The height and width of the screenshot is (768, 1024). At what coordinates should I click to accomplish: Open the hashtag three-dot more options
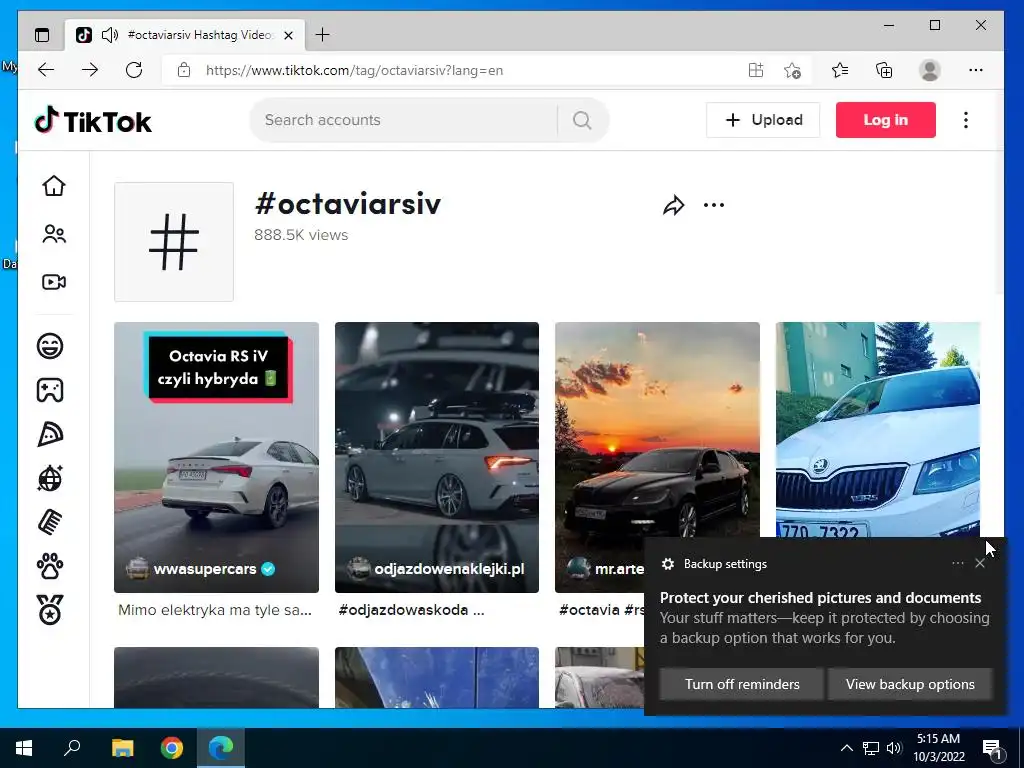click(714, 205)
